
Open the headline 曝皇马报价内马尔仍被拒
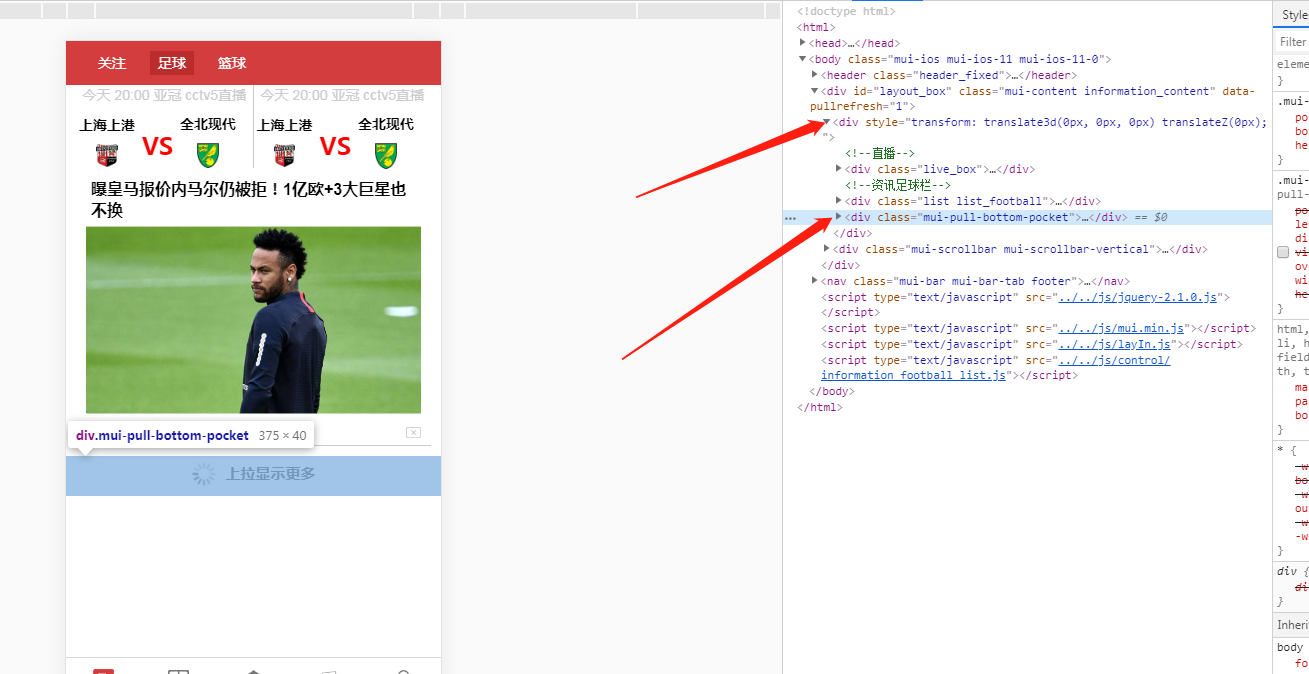(249, 200)
